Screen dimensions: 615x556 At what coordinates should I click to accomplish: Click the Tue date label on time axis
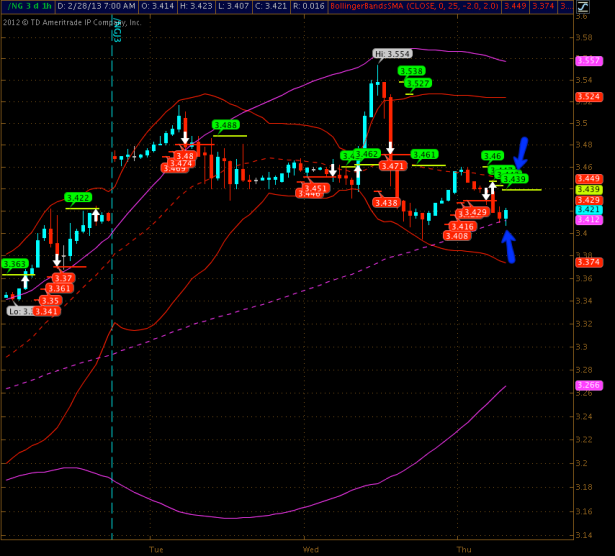tap(156, 549)
